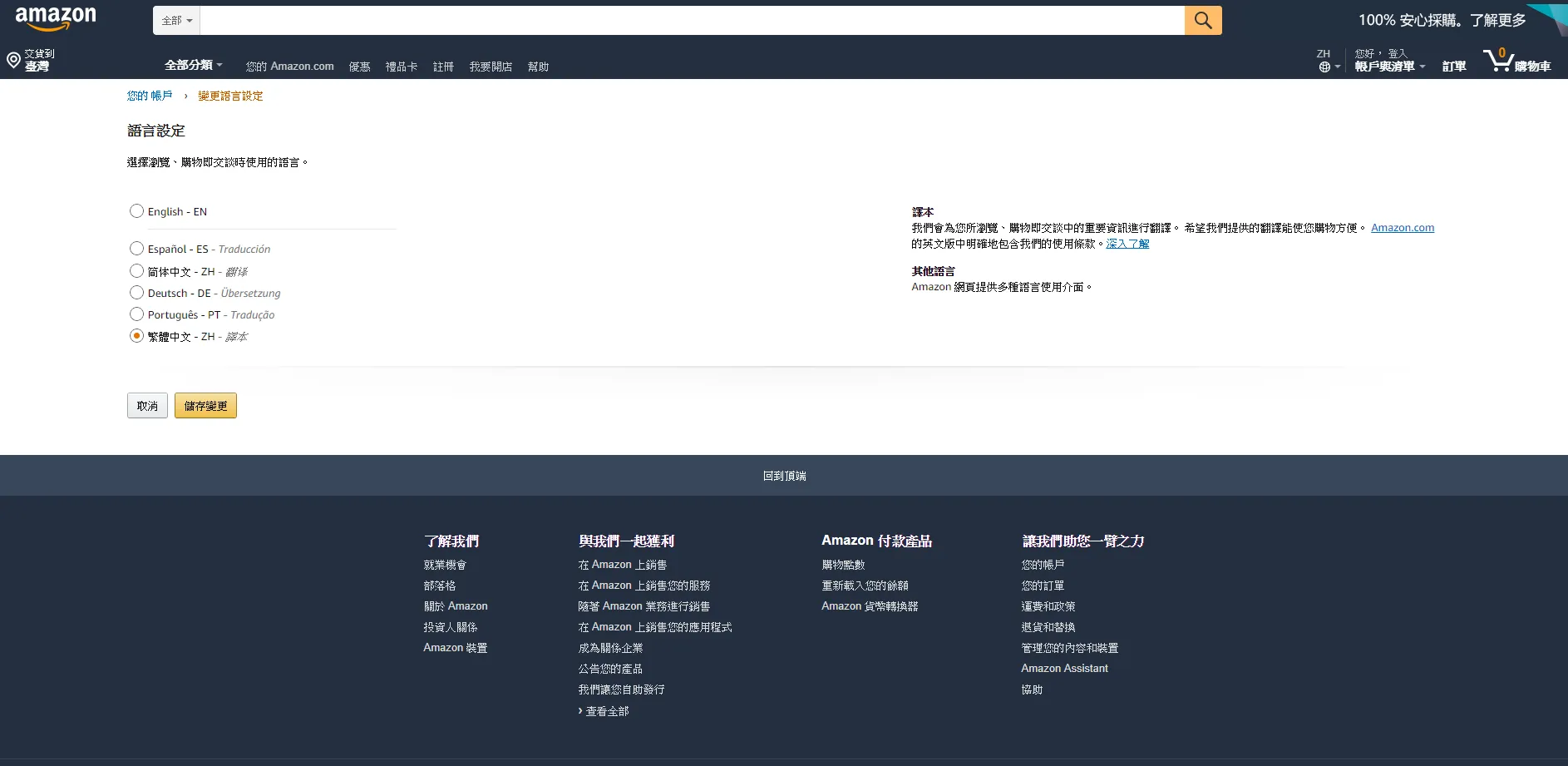Open footer link 管理您的內容和裝置

coord(1070,648)
